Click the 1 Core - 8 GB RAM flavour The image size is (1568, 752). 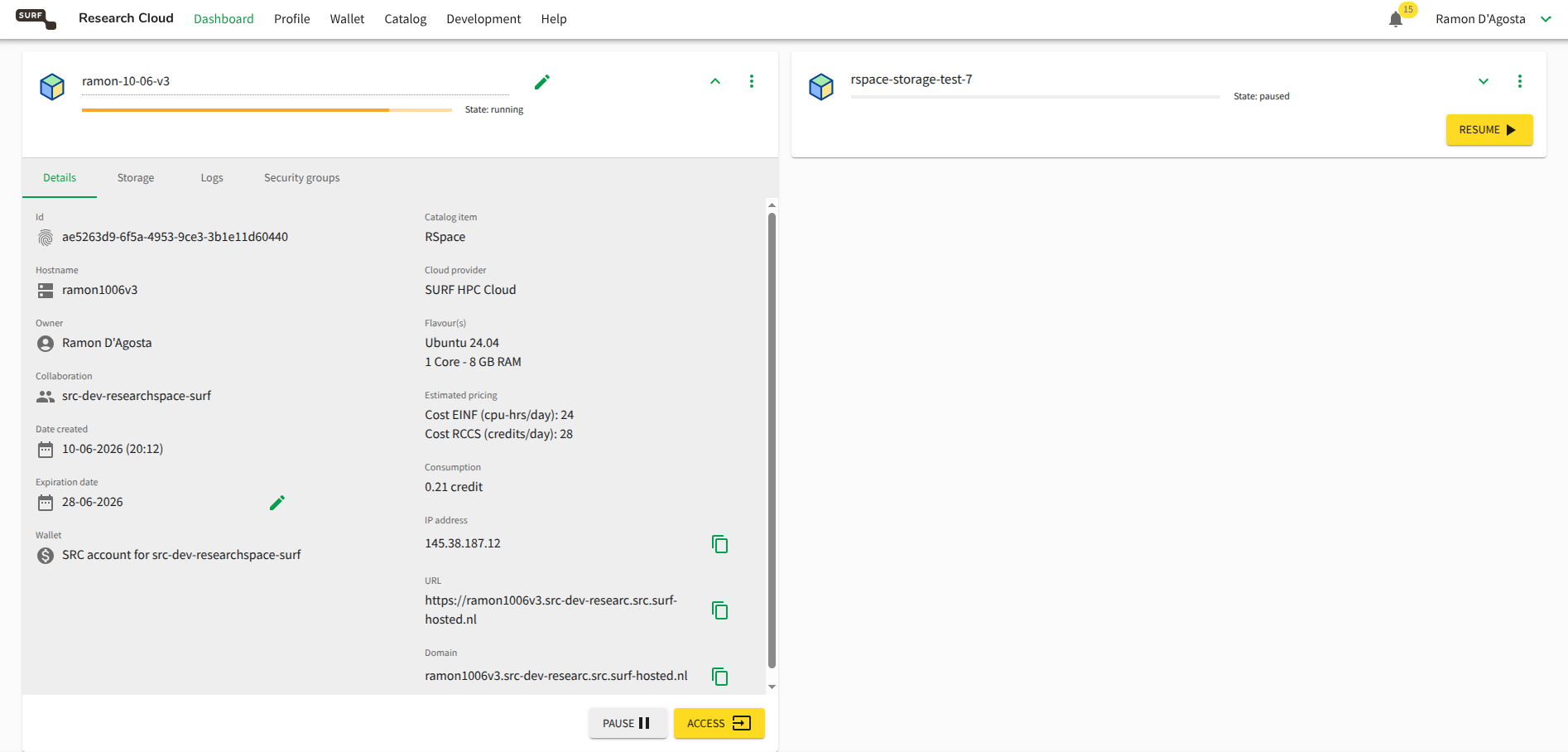pos(473,362)
